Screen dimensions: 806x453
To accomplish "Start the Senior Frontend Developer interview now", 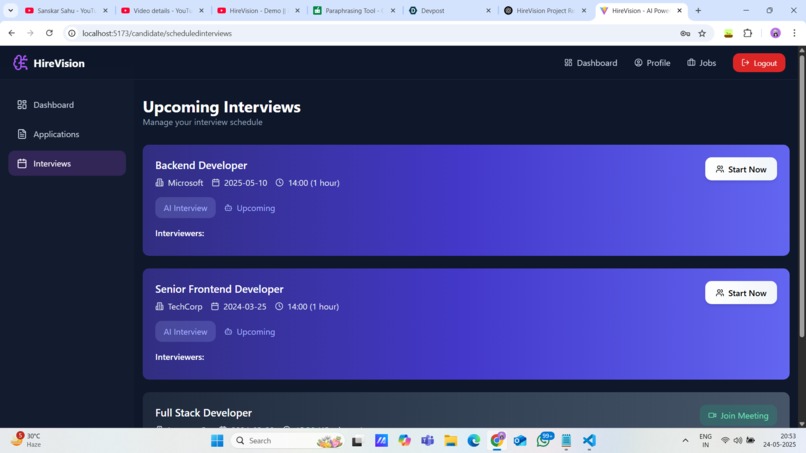I will (x=741, y=293).
